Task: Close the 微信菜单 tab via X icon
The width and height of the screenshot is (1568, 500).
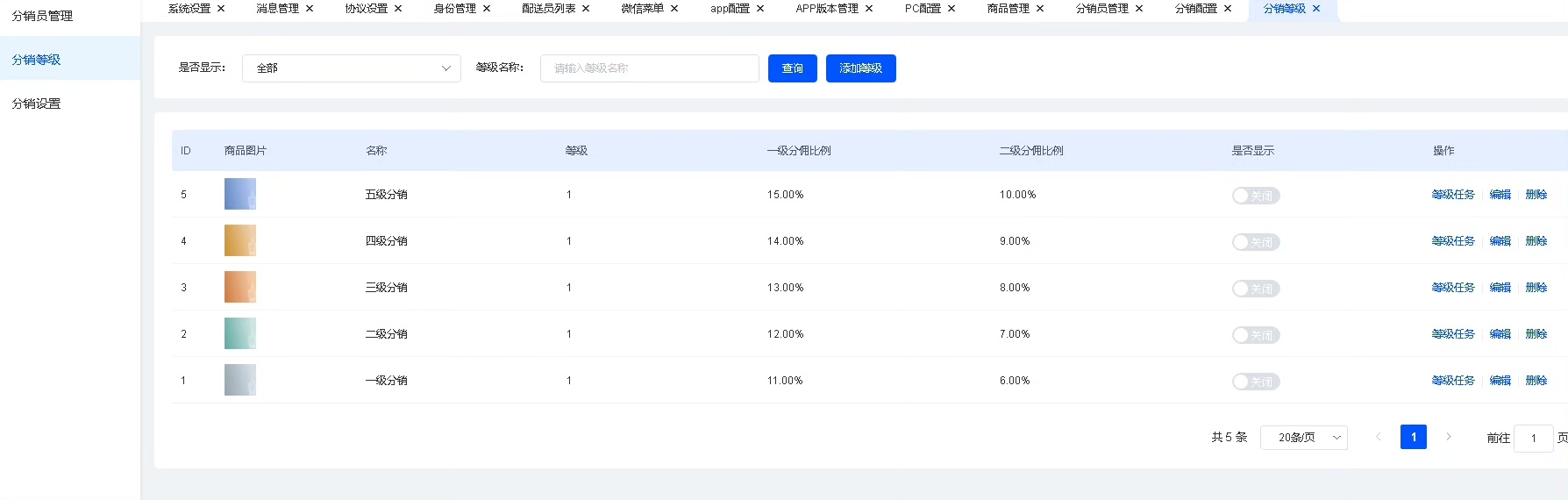Action: coord(674,9)
